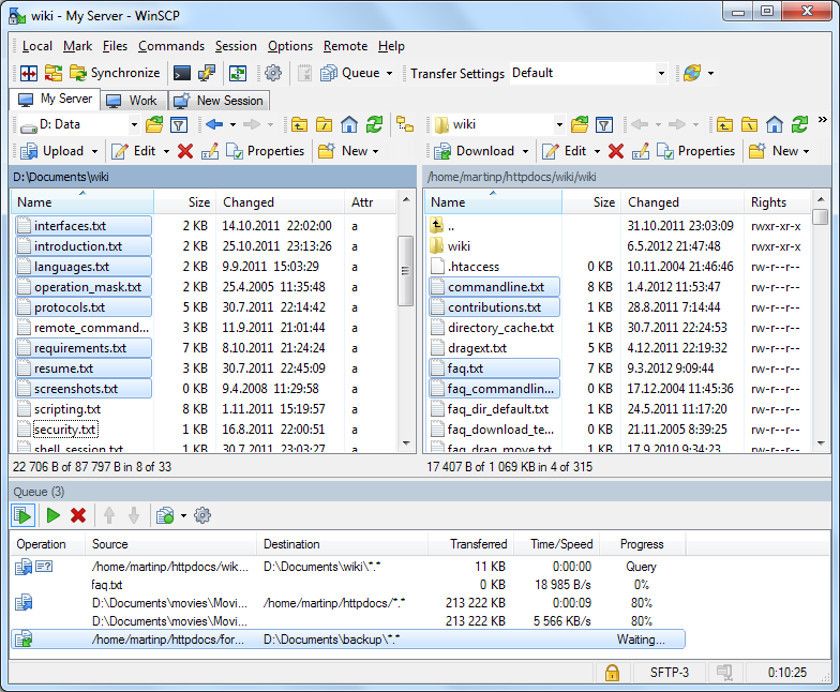The width and height of the screenshot is (840, 692).
Task: Click the local home directory icon
Action: tap(349, 125)
